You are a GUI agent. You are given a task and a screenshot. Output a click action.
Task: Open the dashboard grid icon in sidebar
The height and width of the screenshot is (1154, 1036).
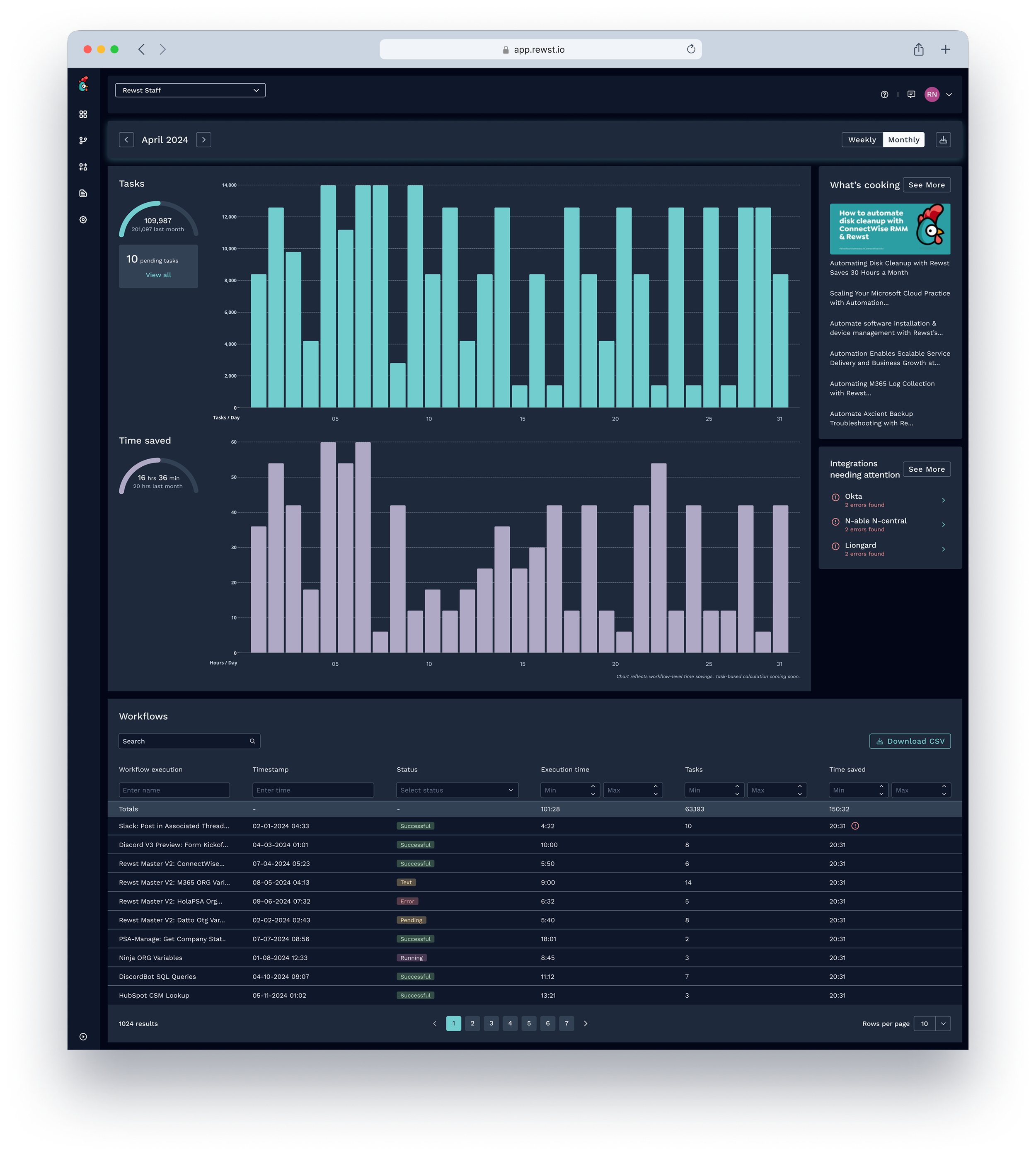tap(83, 114)
